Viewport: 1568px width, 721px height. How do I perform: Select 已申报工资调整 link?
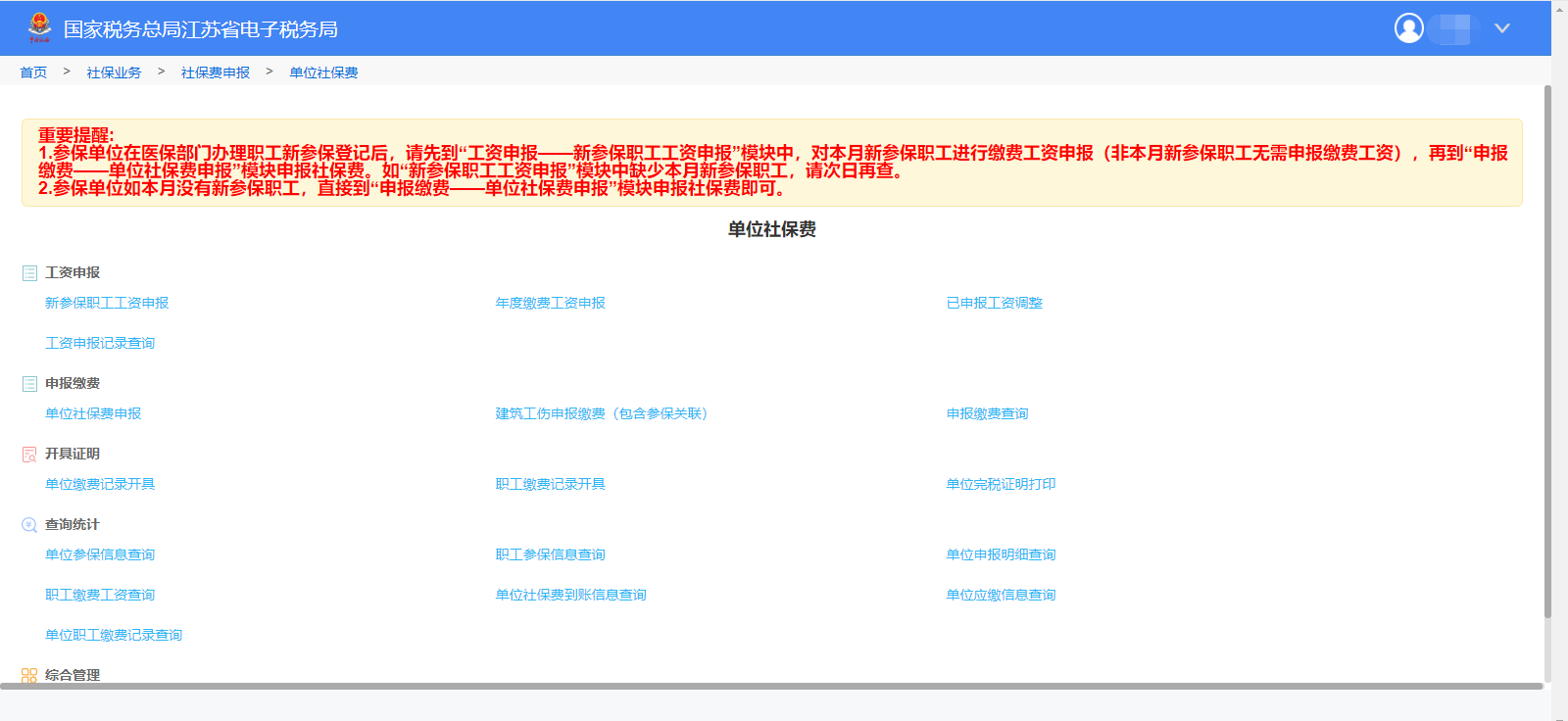click(x=994, y=304)
